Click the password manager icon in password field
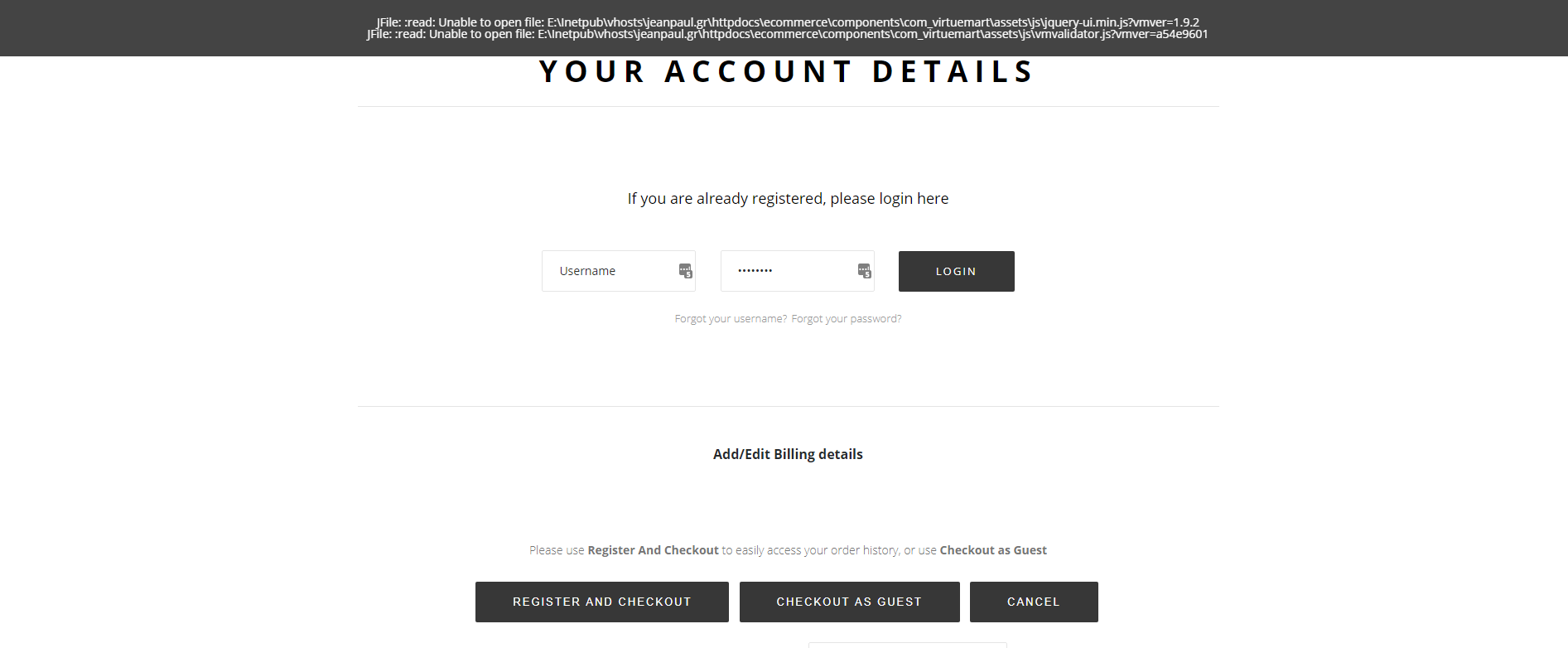Viewport: 1568px width, 648px height. (x=864, y=270)
